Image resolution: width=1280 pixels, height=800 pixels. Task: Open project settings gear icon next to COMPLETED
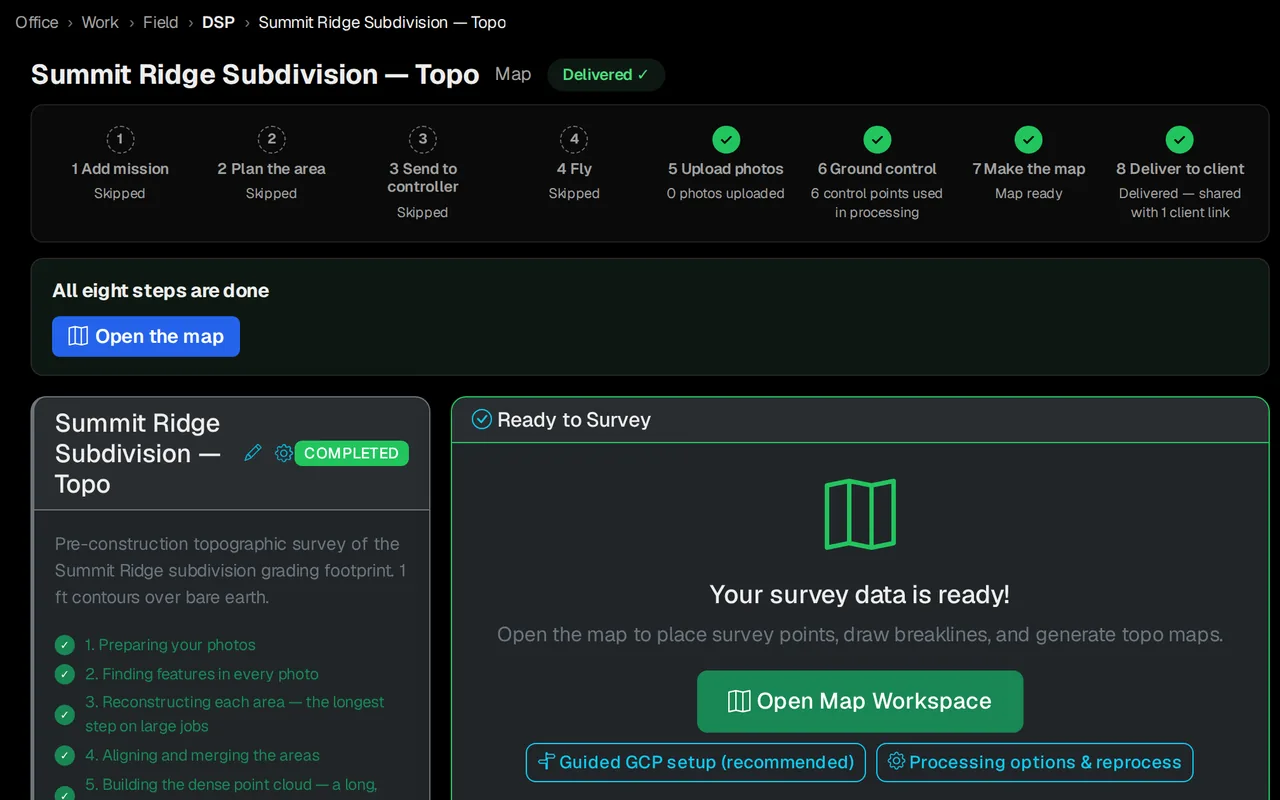click(284, 453)
